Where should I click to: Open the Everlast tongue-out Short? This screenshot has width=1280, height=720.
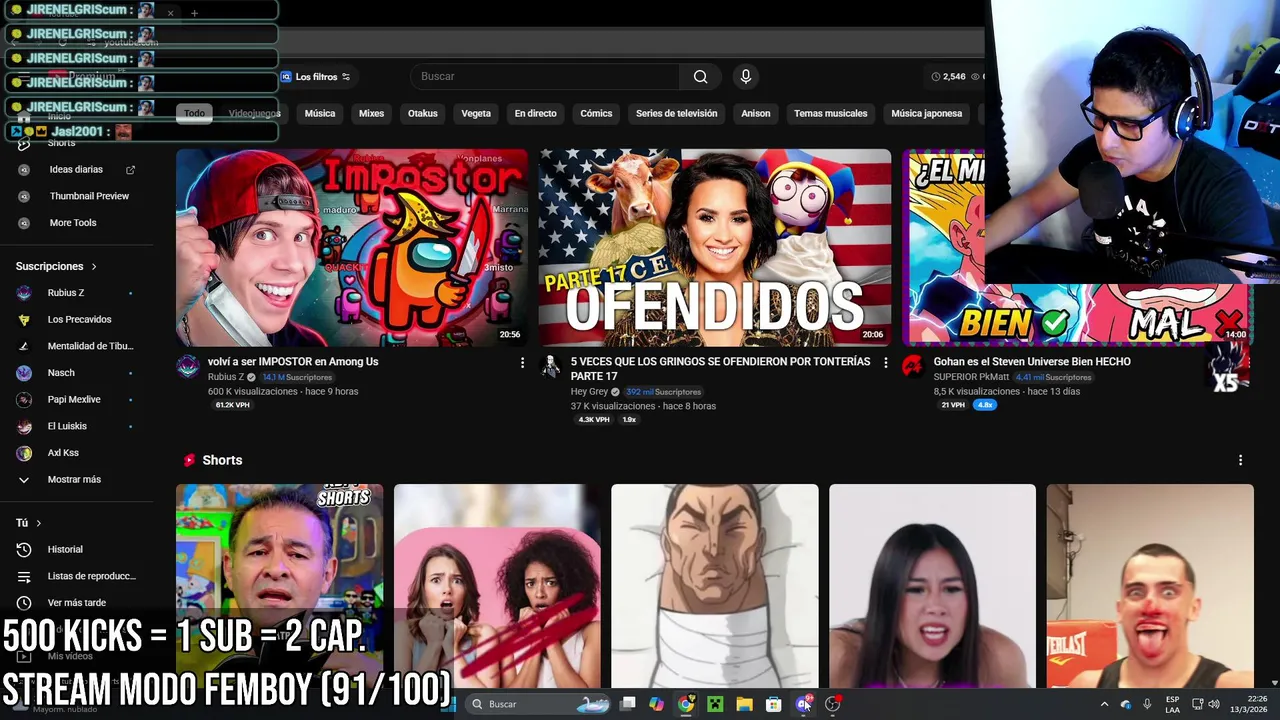pos(1150,586)
